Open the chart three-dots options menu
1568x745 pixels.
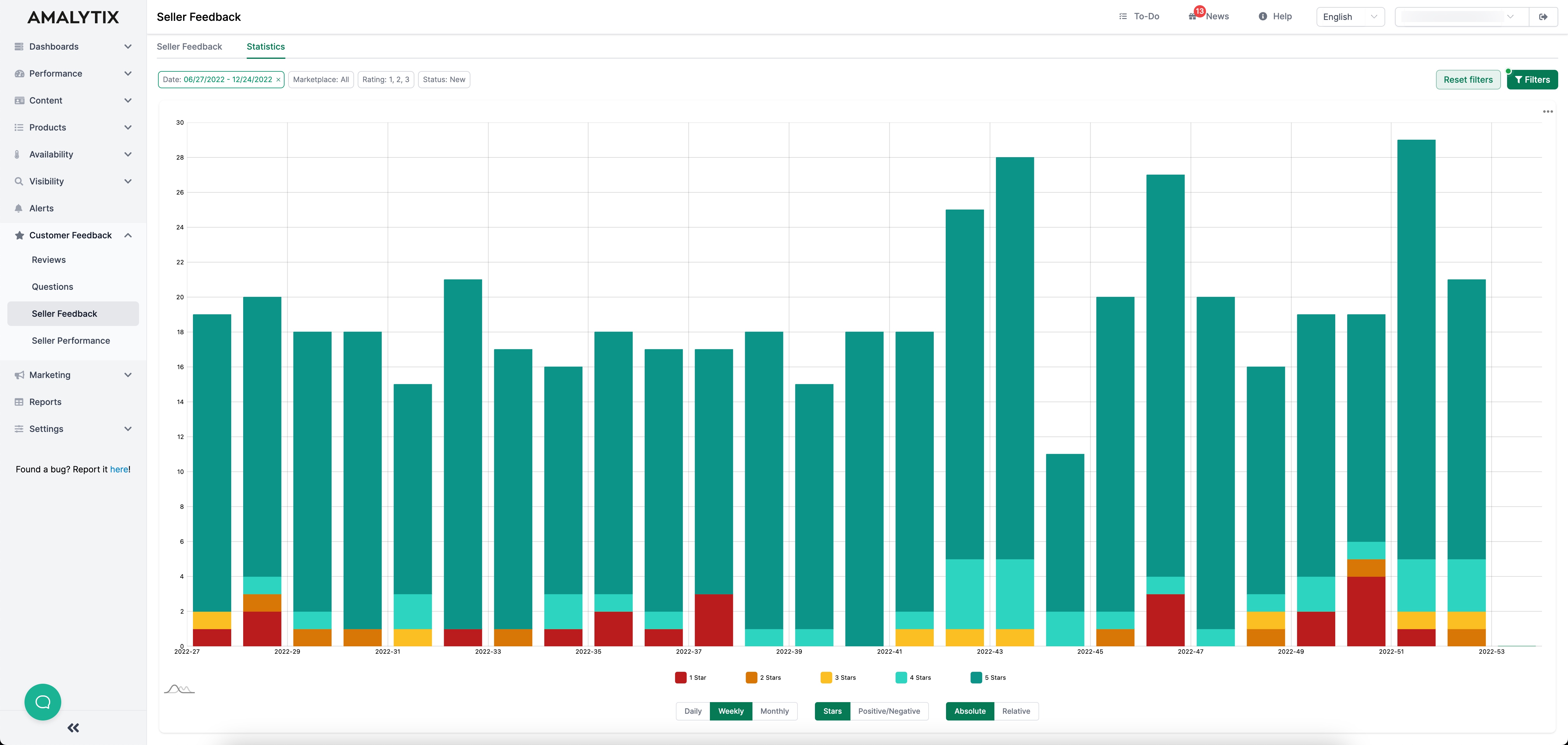point(1548,112)
